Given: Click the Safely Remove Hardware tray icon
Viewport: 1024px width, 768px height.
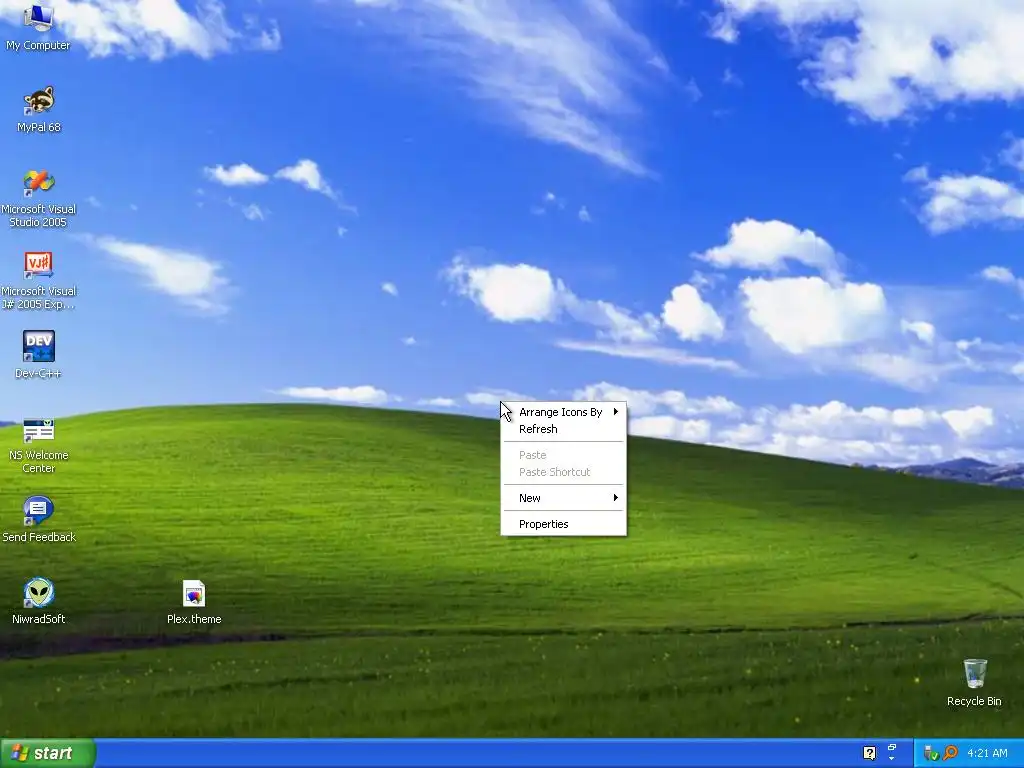Looking at the screenshot, I should click(x=931, y=753).
